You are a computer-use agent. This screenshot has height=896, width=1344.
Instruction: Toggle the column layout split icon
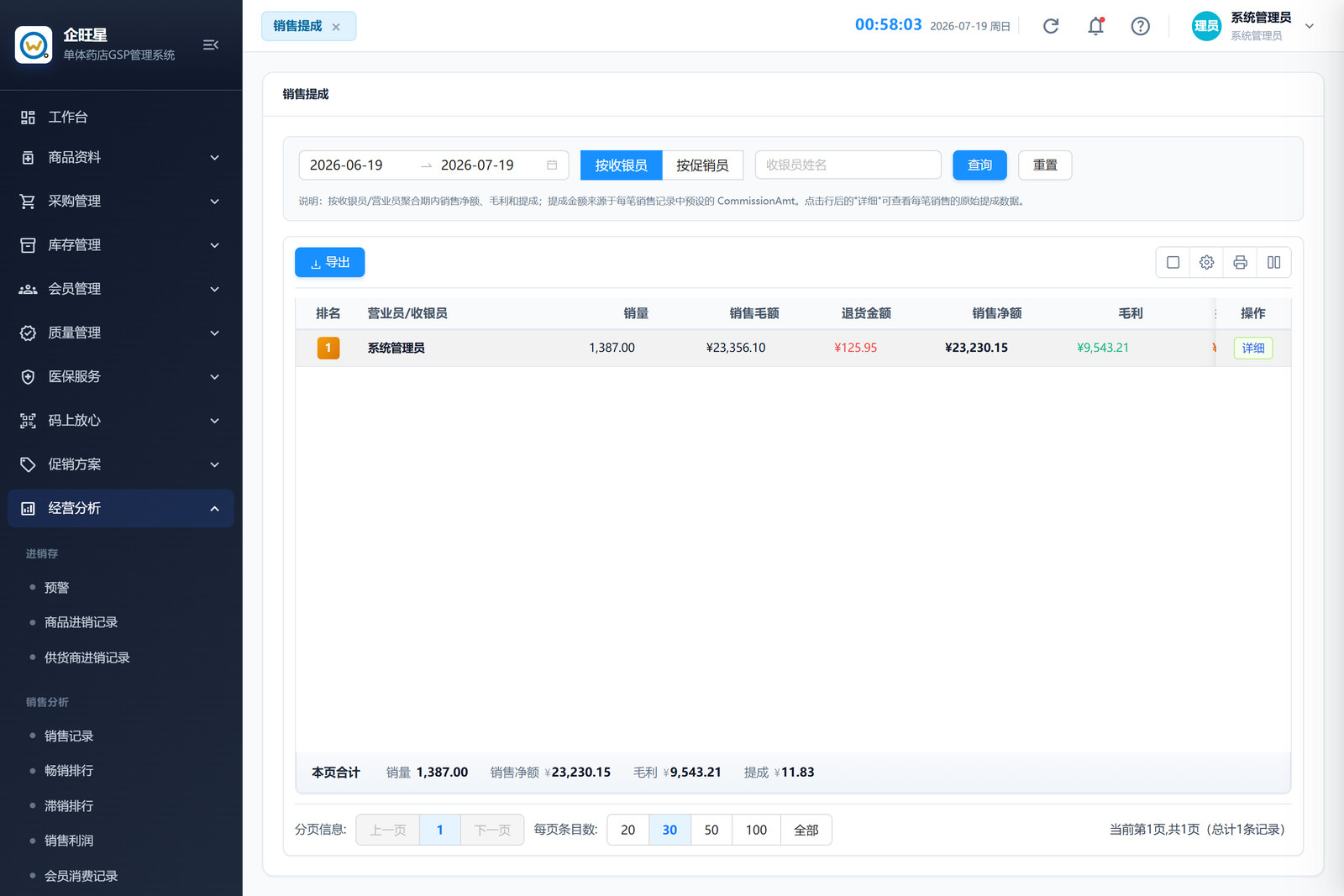click(1274, 263)
